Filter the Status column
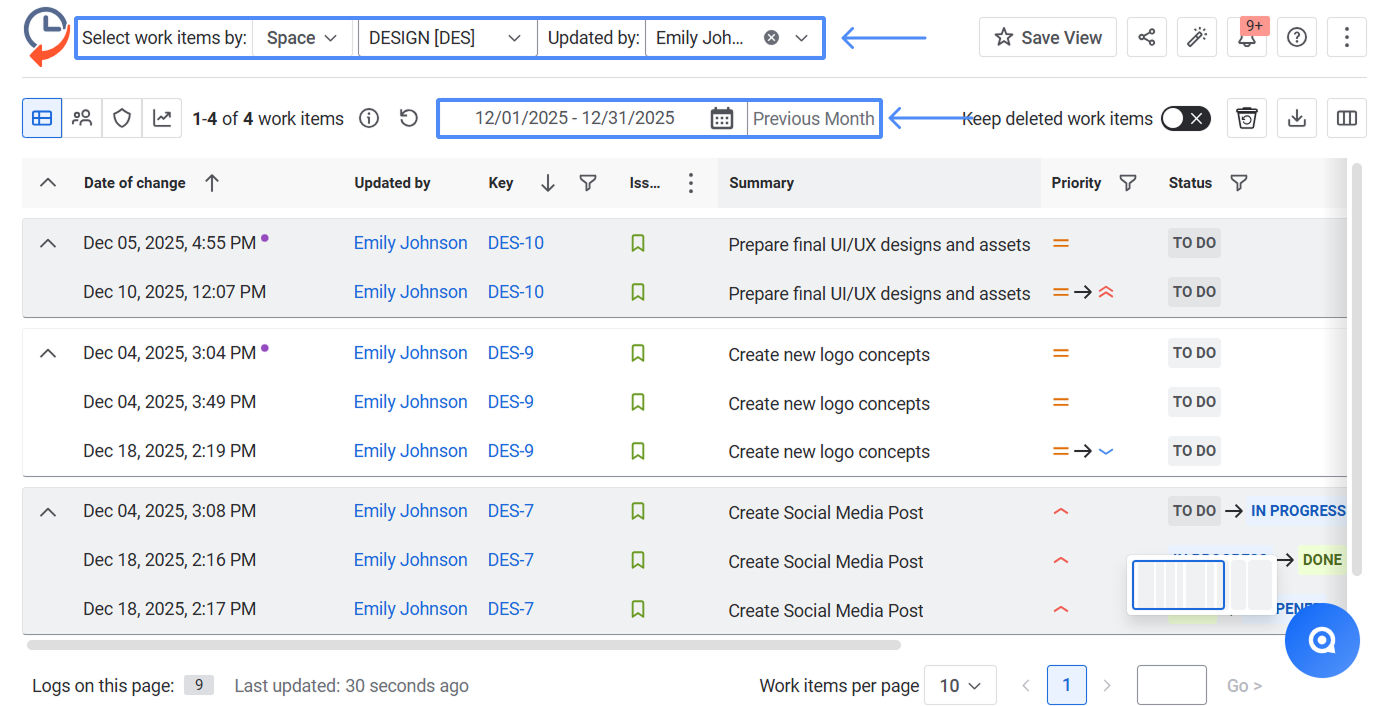 (x=1238, y=183)
